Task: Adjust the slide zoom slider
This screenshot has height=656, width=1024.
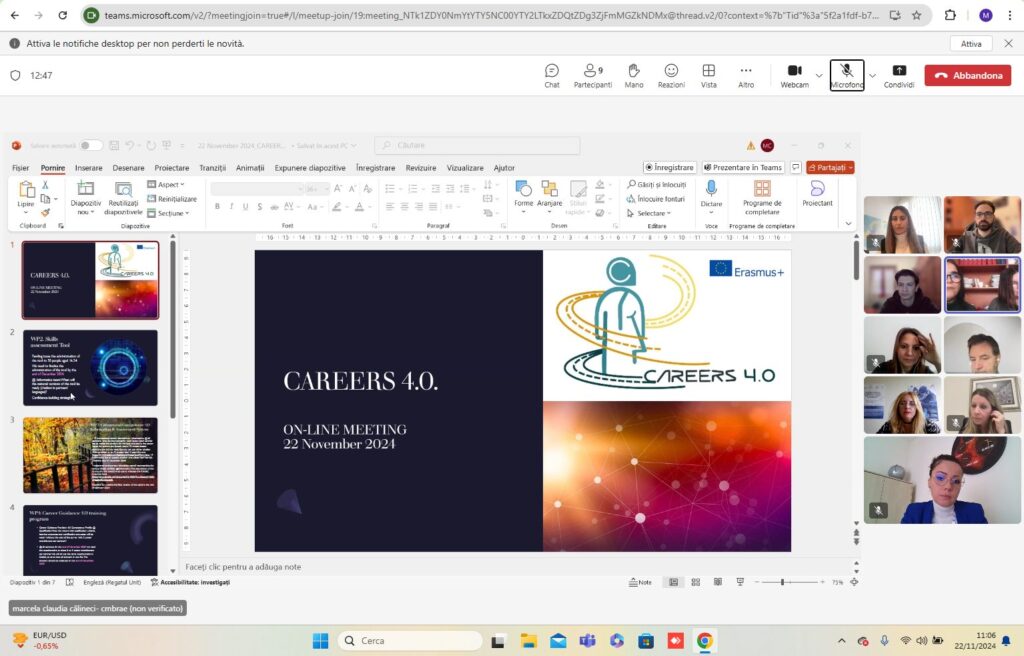Action: tap(782, 582)
